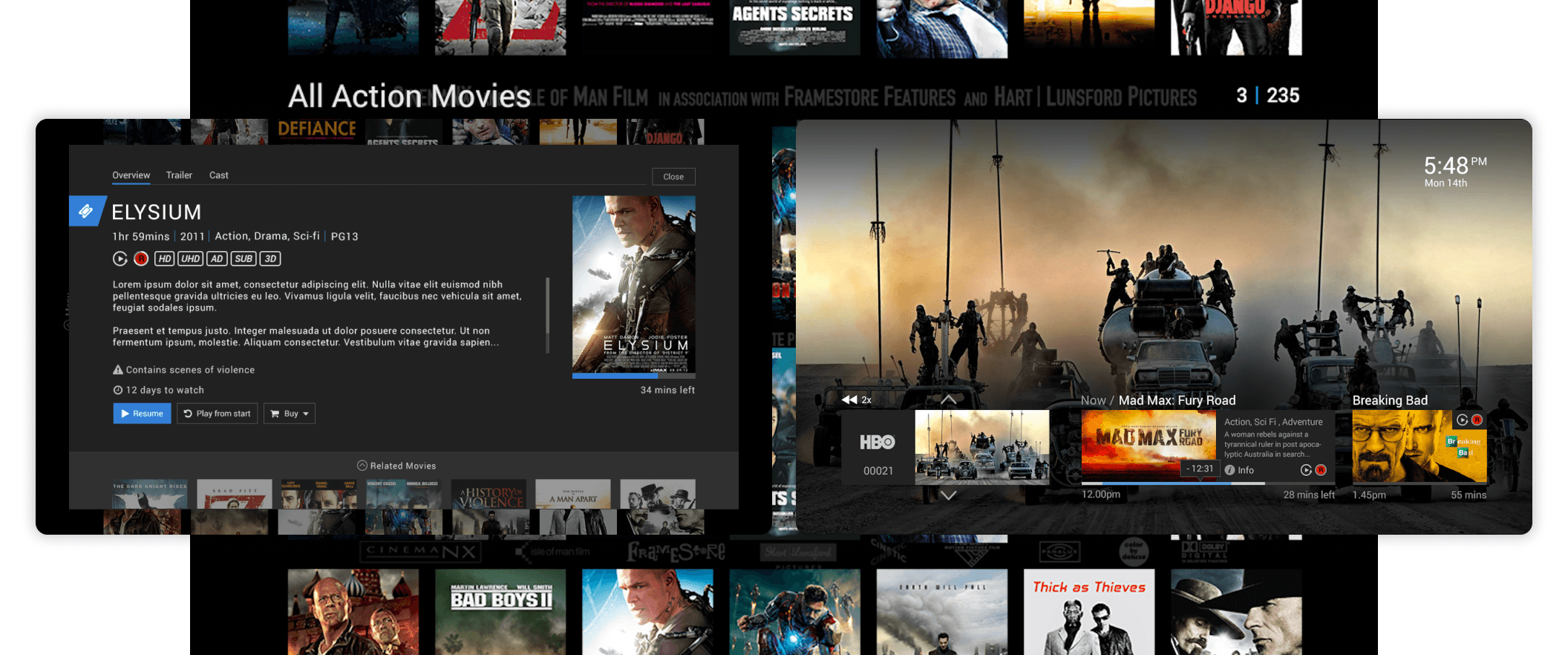Open the Cast tab
Viewport: 1568px width, 655px height.
(219, 175)
